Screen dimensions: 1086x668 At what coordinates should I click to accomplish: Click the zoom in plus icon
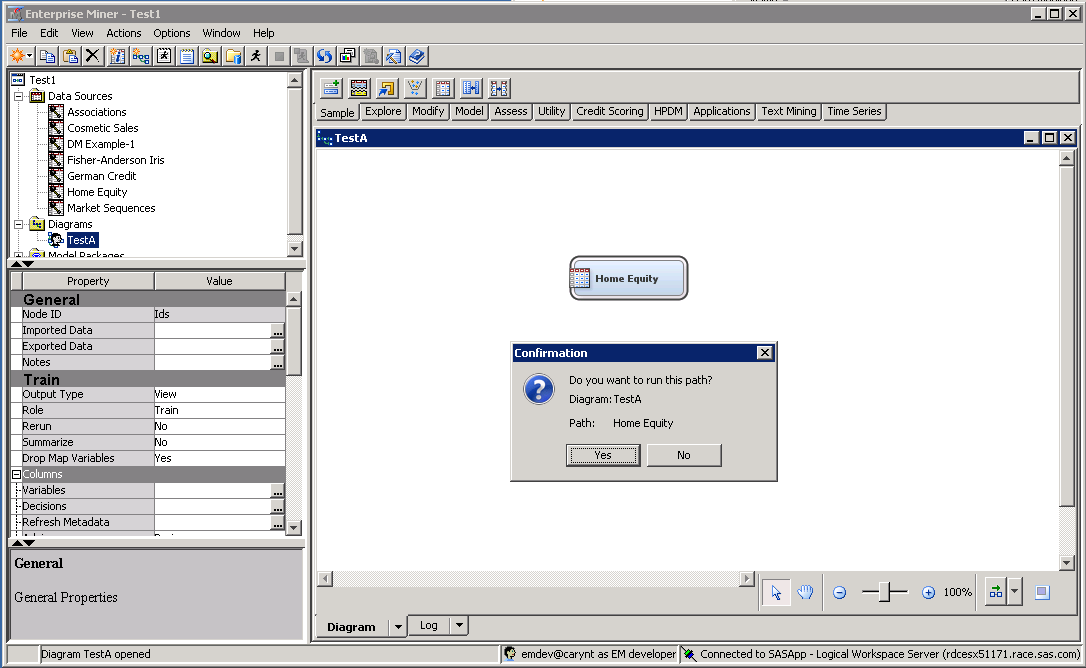[x=928, y=592]
